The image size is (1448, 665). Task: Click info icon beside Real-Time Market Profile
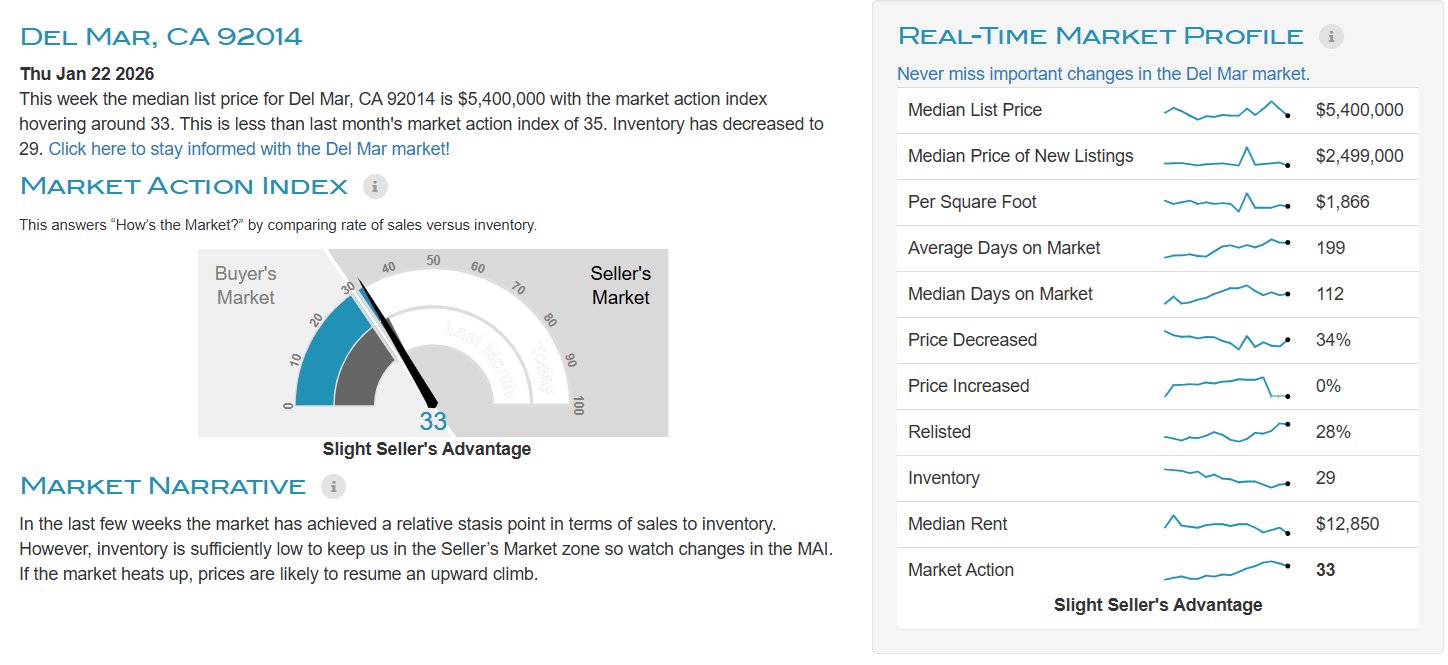(1331, 37)
